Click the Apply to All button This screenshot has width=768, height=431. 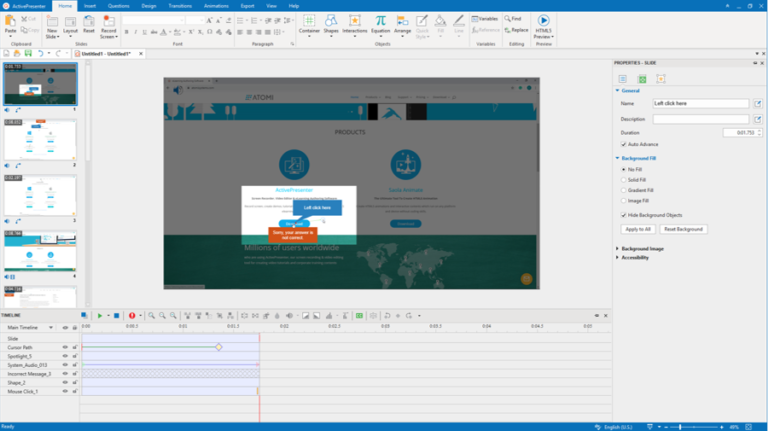click(638, 229)
